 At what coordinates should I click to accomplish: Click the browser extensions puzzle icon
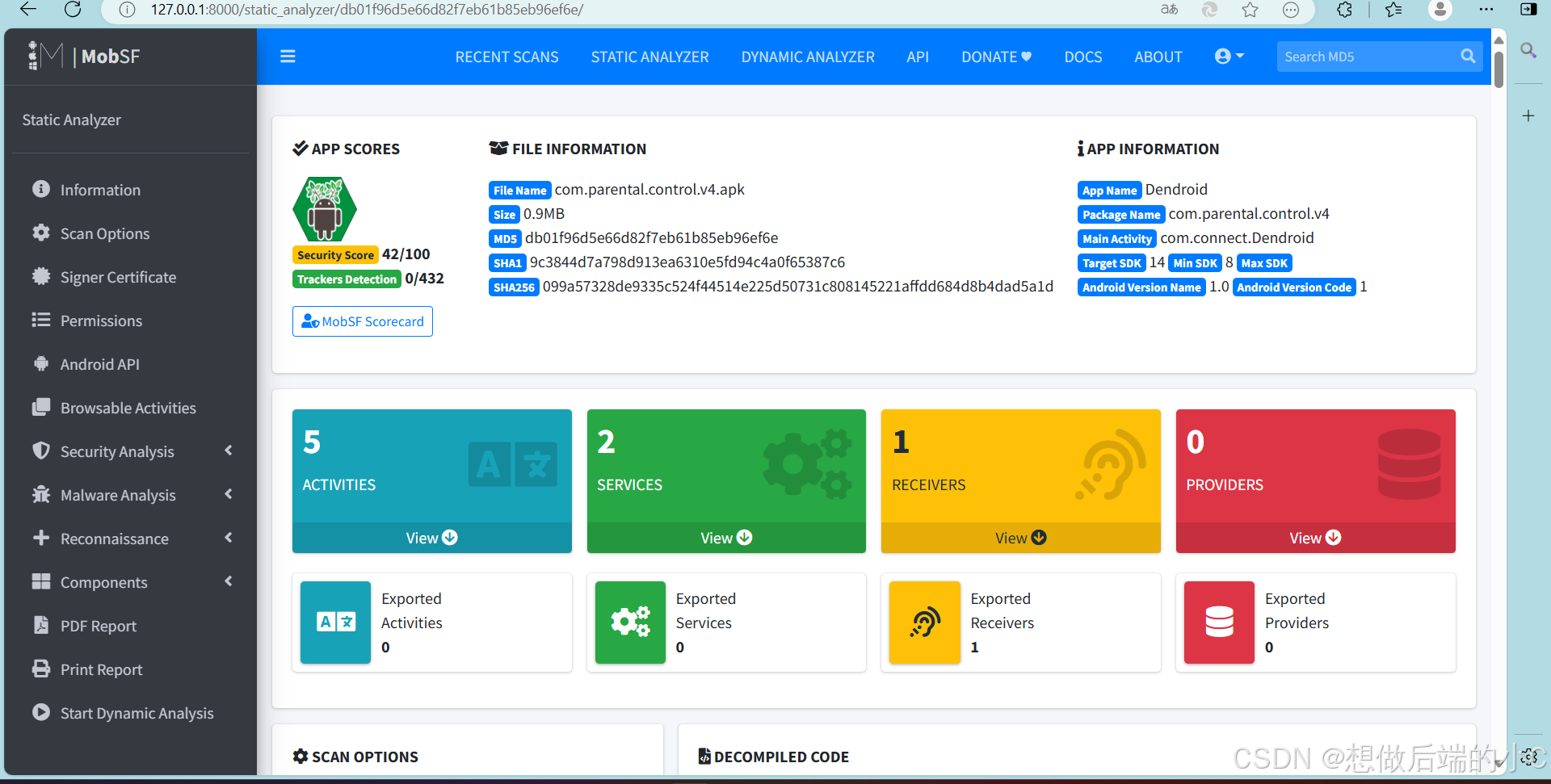(1344, 10)
